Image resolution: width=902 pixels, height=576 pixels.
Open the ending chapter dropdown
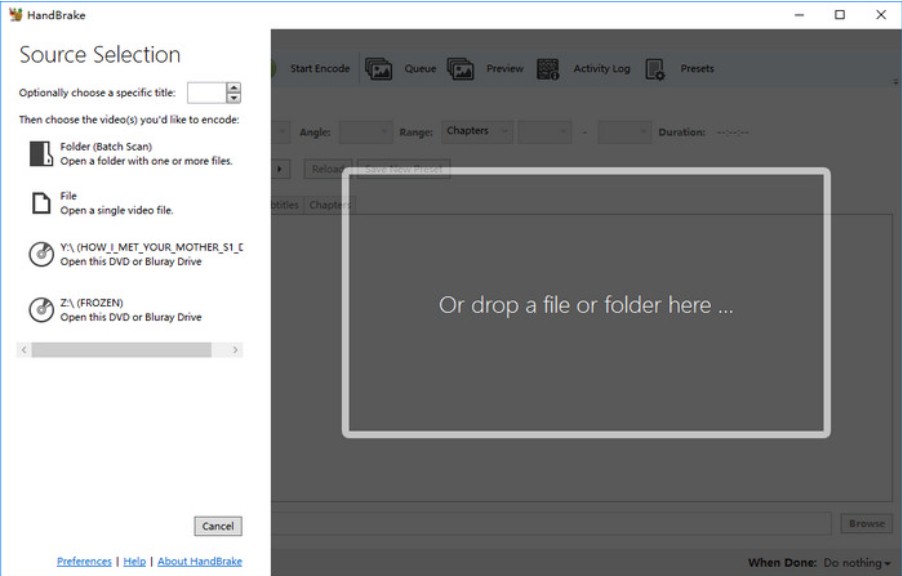click(622, 129)
